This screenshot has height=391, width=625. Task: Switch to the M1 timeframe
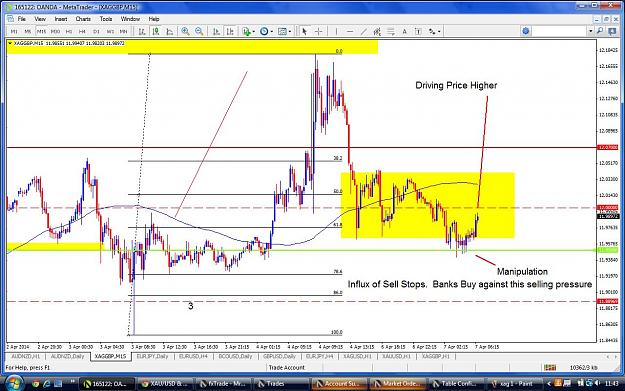pos(14,31)
